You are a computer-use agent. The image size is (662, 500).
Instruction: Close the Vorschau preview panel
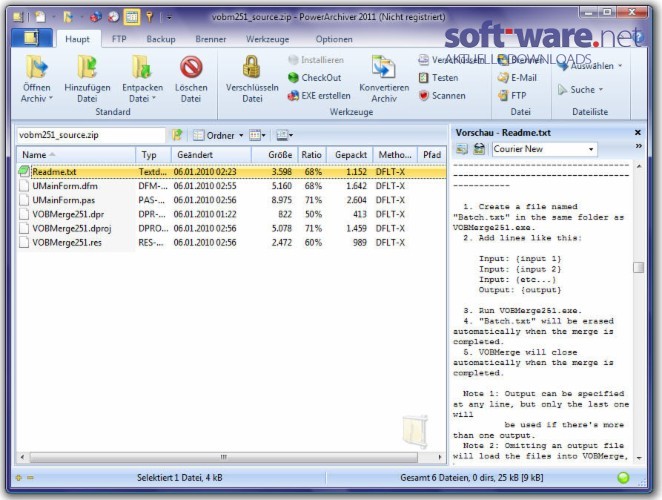pyautogui.click(x=638, y=133)
